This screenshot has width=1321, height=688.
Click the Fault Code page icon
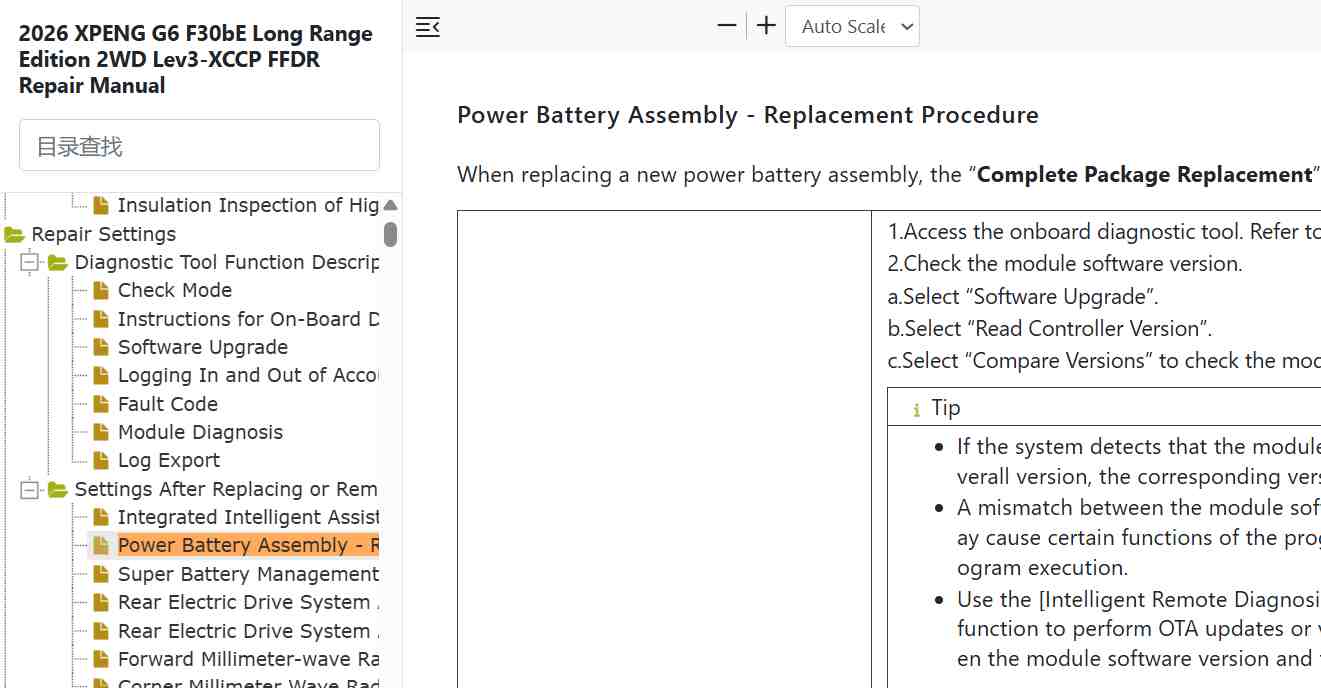(101, 405)
